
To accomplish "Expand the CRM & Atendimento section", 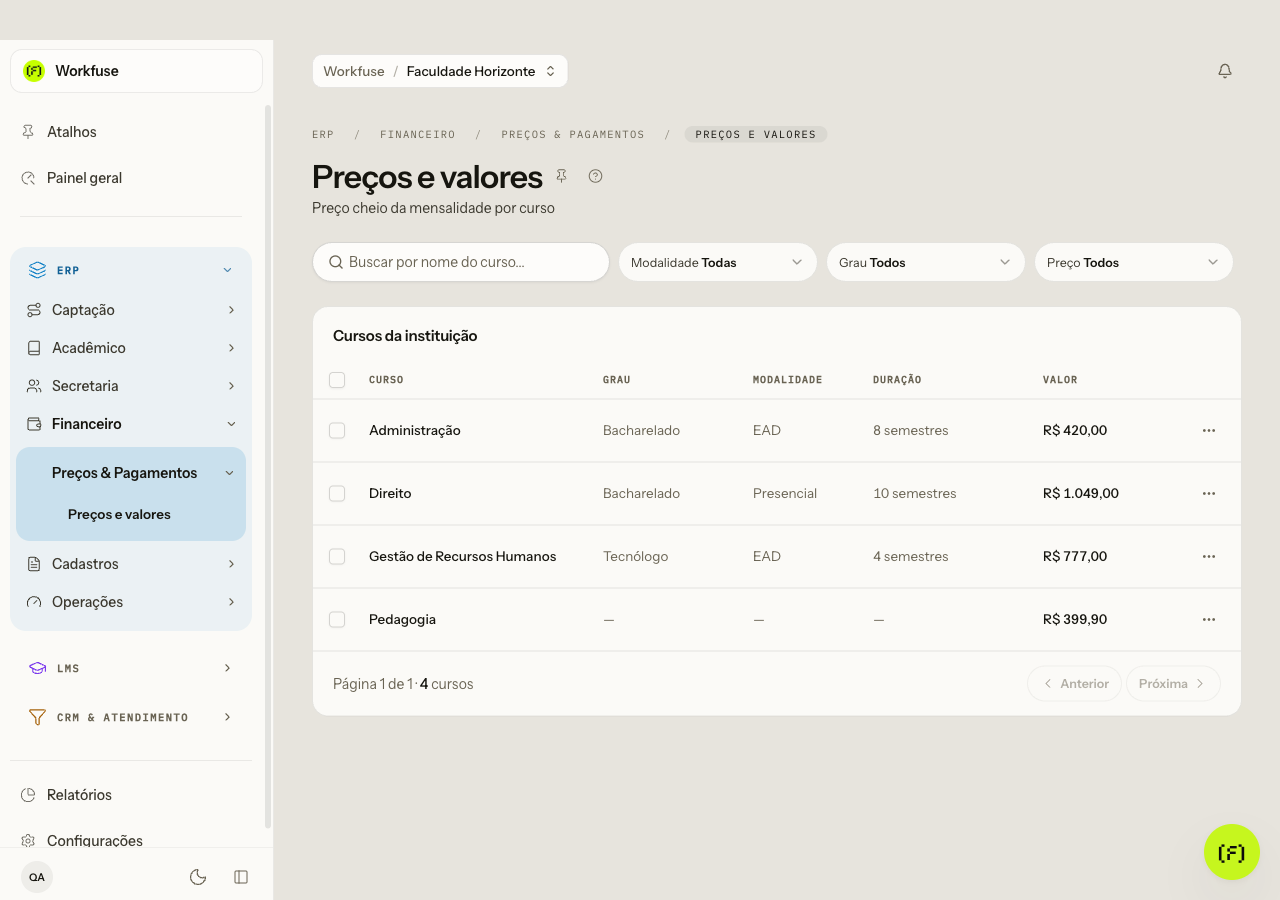I will 131,717.
